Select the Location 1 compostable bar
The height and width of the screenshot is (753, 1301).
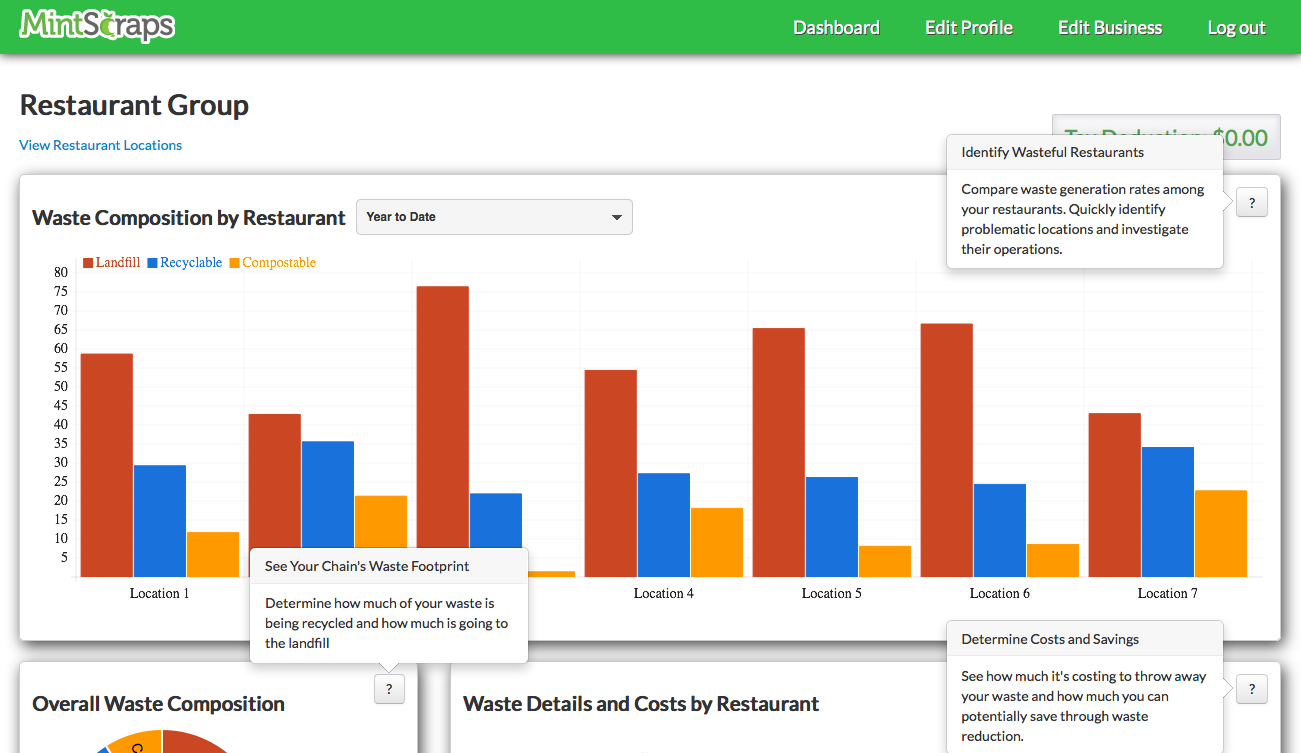pos(213,554)
